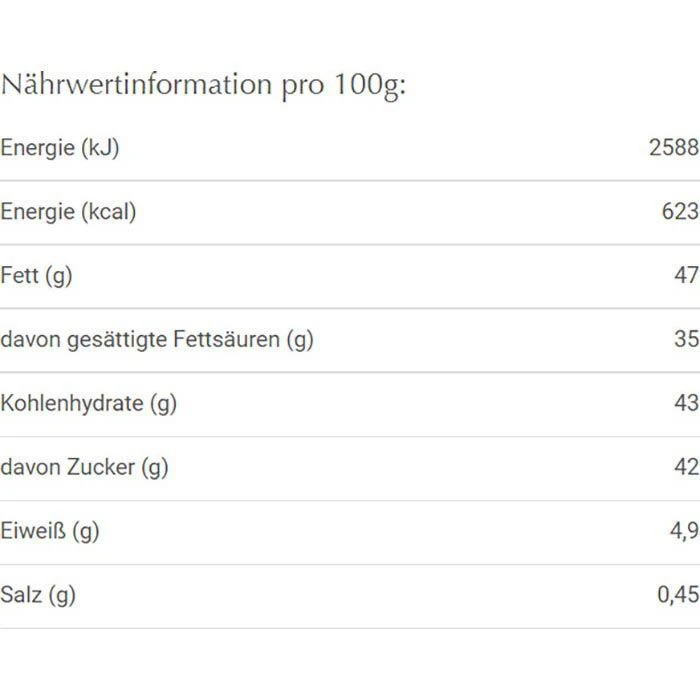The width and height of the screenshot is (700, 700).
Task: Click the saturated fat value 35
Action: click(686, 339)
